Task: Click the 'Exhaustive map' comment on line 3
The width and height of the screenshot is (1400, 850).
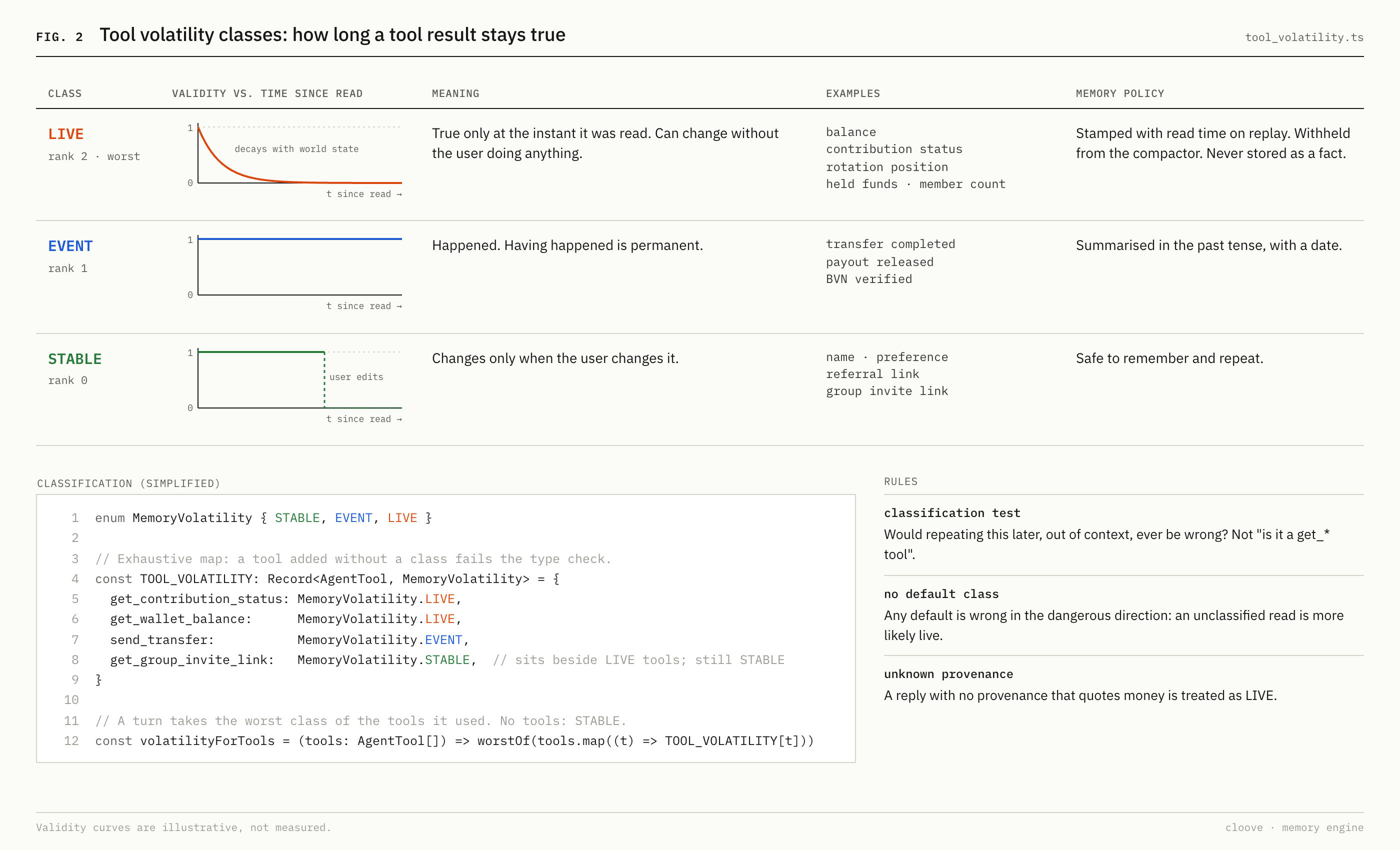Action: click(x=353, y=559)
